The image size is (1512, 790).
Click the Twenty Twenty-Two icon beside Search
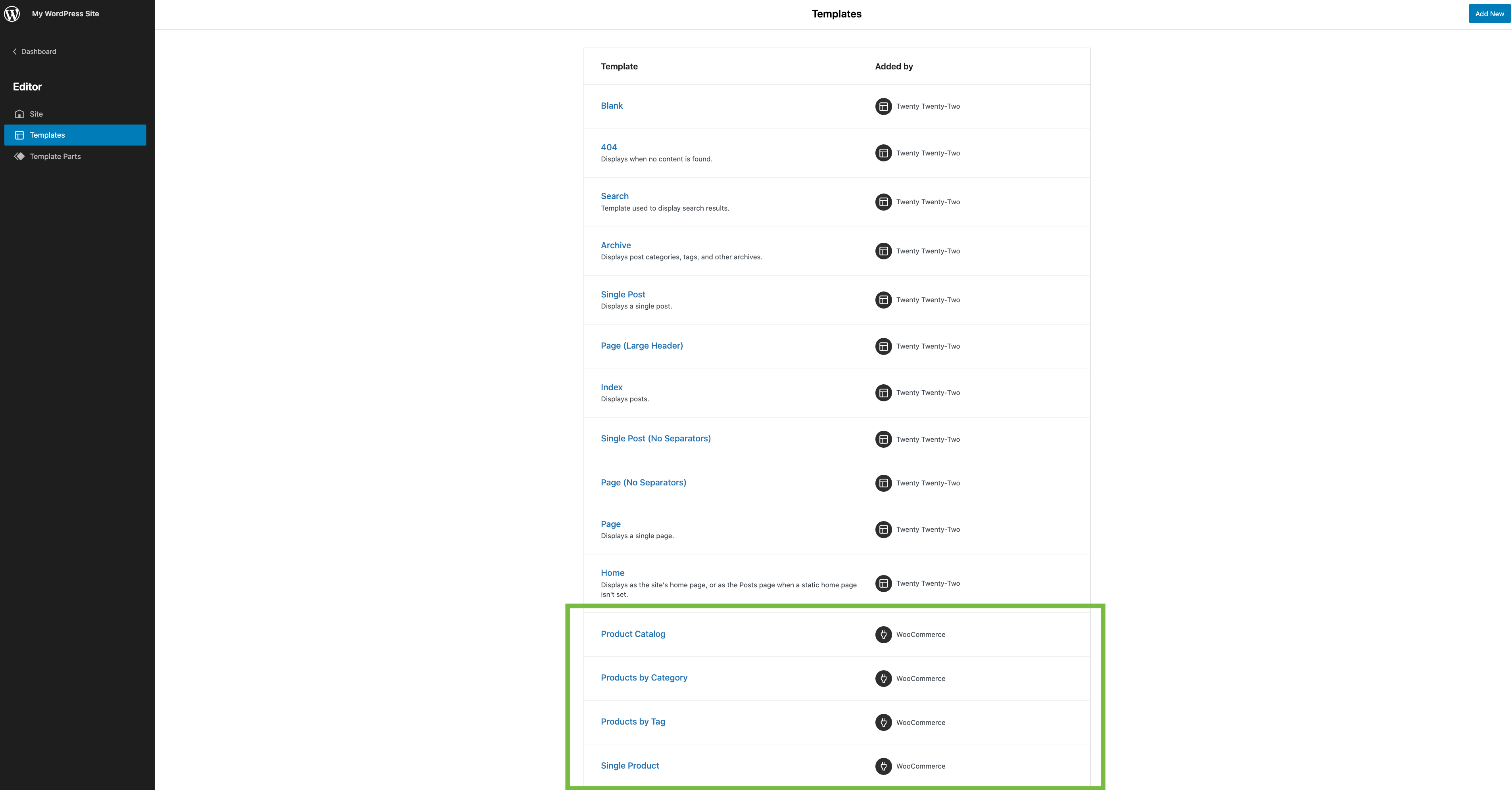(x=883, y=202)
